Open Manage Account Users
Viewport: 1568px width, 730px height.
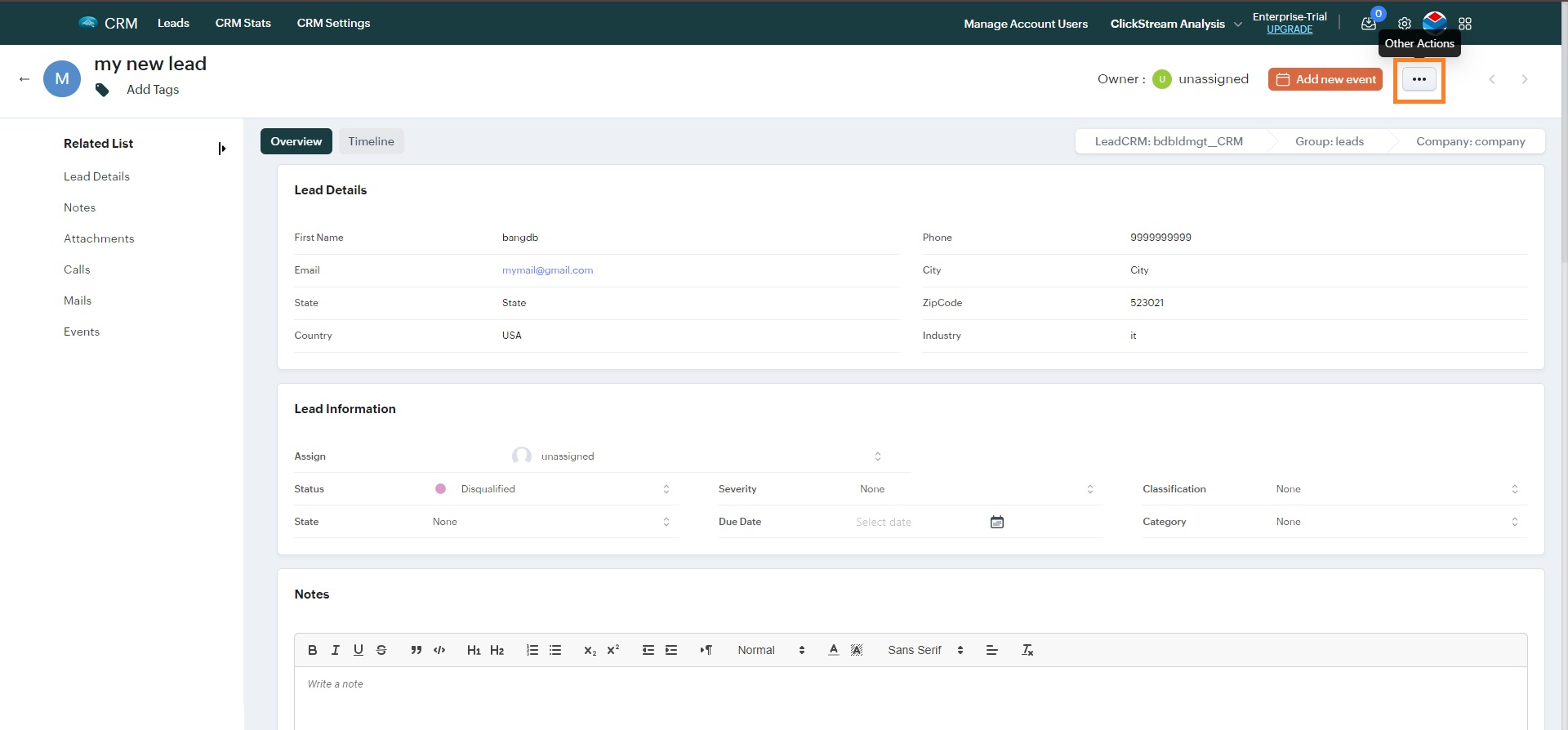[x=1026, y=24]
